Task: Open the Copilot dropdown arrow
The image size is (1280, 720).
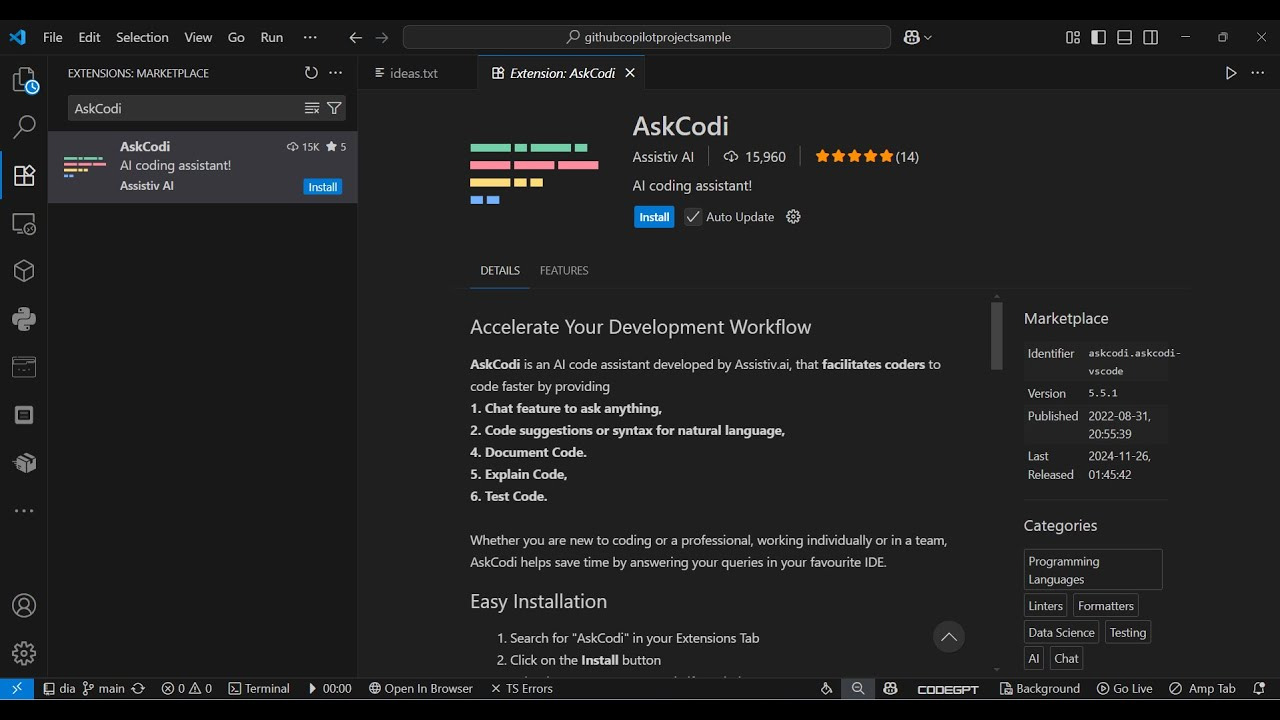Action: (x=928, y=37)
